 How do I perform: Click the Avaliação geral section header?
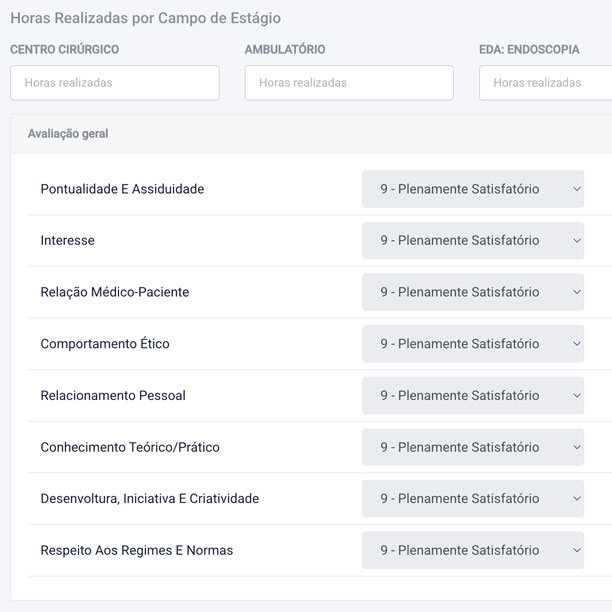[69, 133]
